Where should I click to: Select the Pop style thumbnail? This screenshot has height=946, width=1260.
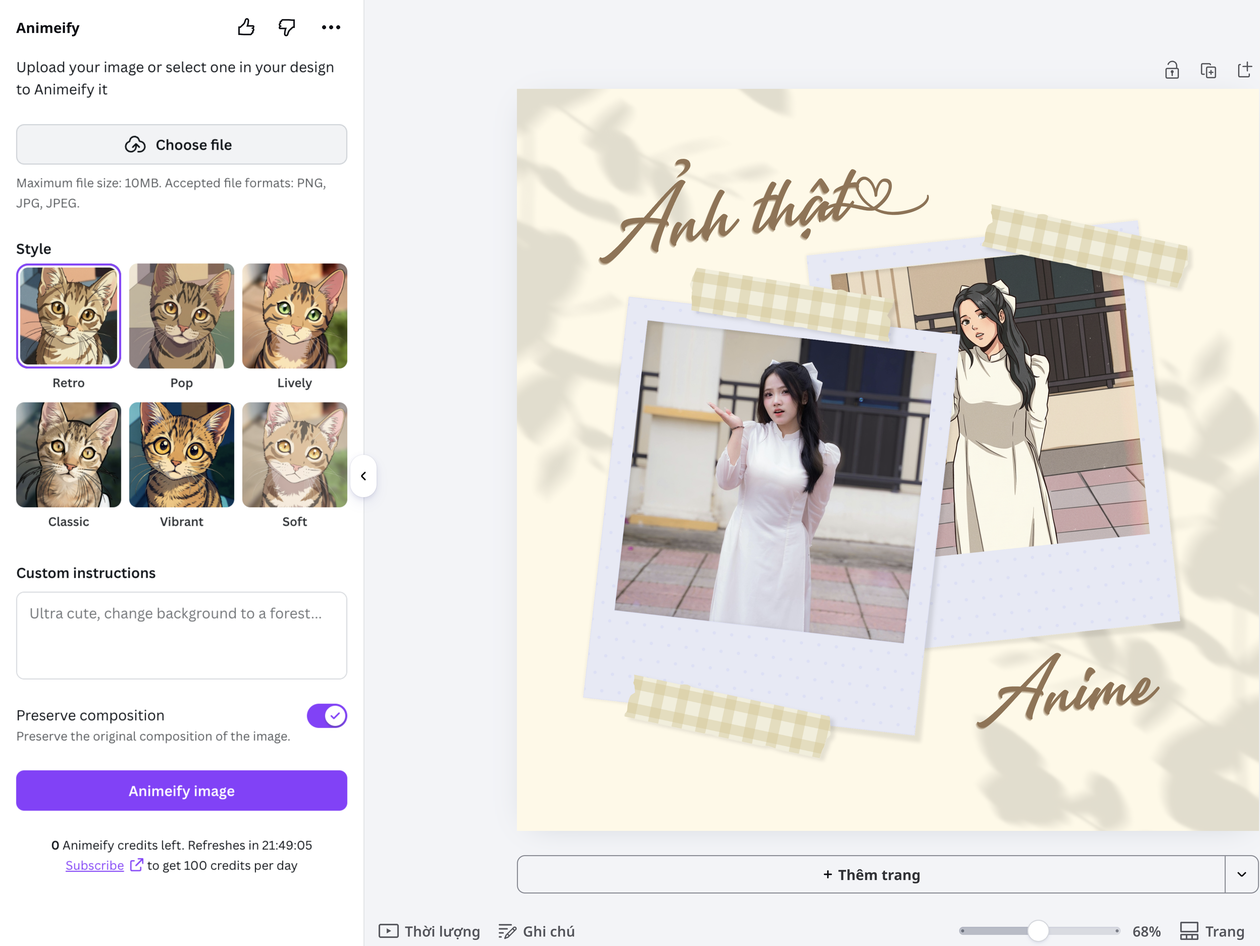[x=182, y=316]
